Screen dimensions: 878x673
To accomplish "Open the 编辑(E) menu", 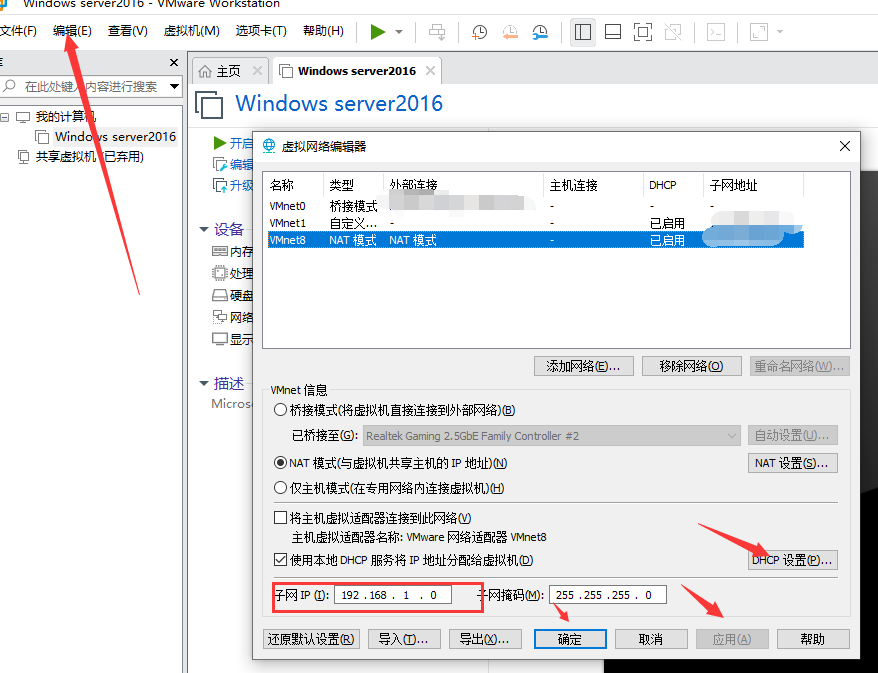I will coord(72,31).
